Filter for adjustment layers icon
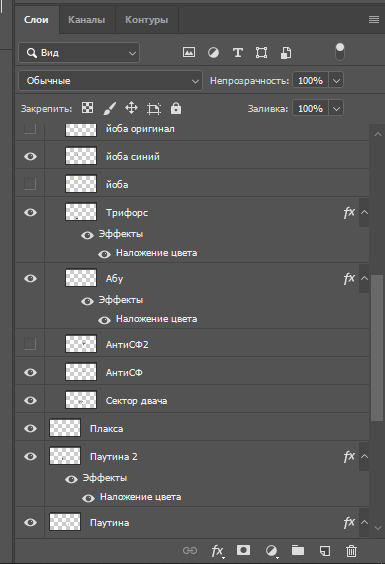The image size is (385, 564). click(213, 53)
